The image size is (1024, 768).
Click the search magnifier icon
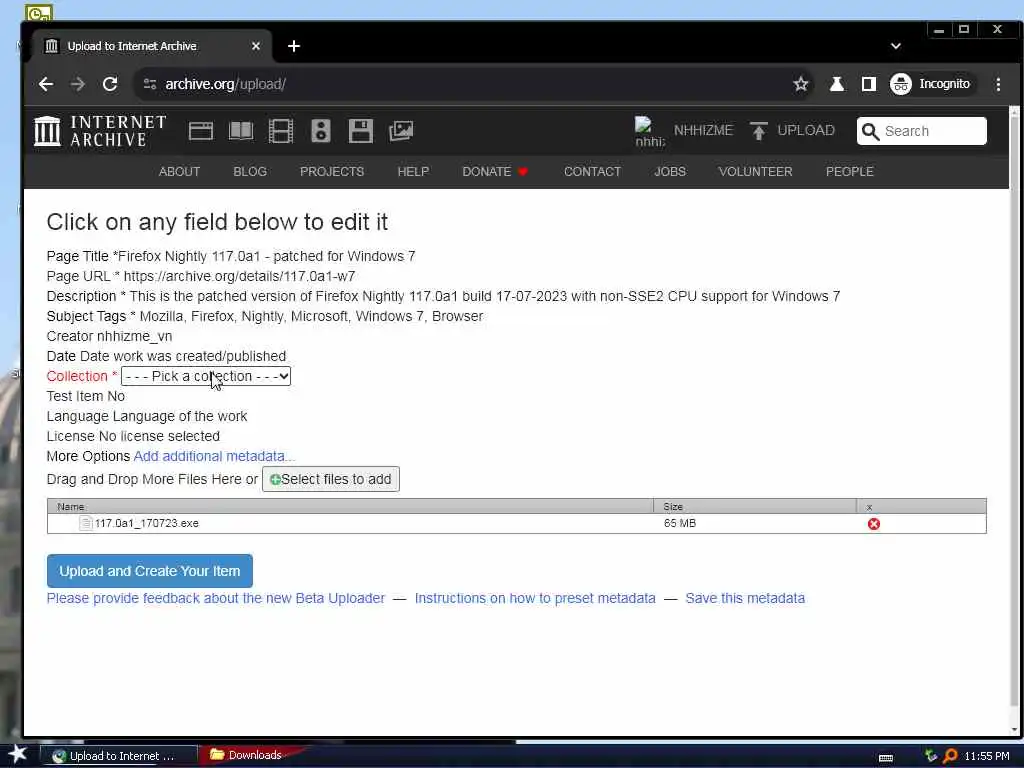pyautogui.click(x=870, y=131)
